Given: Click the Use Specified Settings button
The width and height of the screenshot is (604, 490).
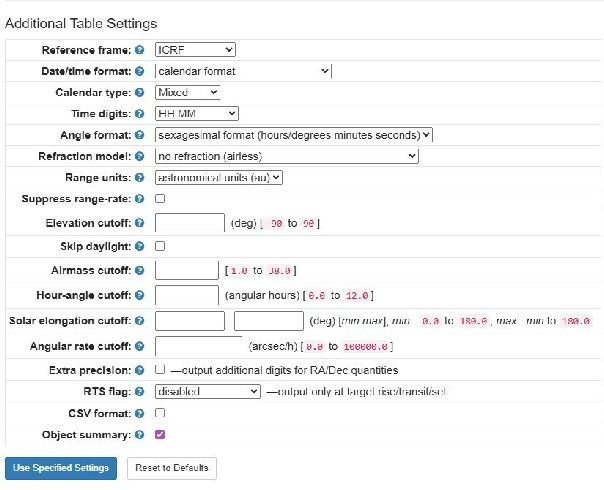Looking at the screenshot, I should [62, 468].
